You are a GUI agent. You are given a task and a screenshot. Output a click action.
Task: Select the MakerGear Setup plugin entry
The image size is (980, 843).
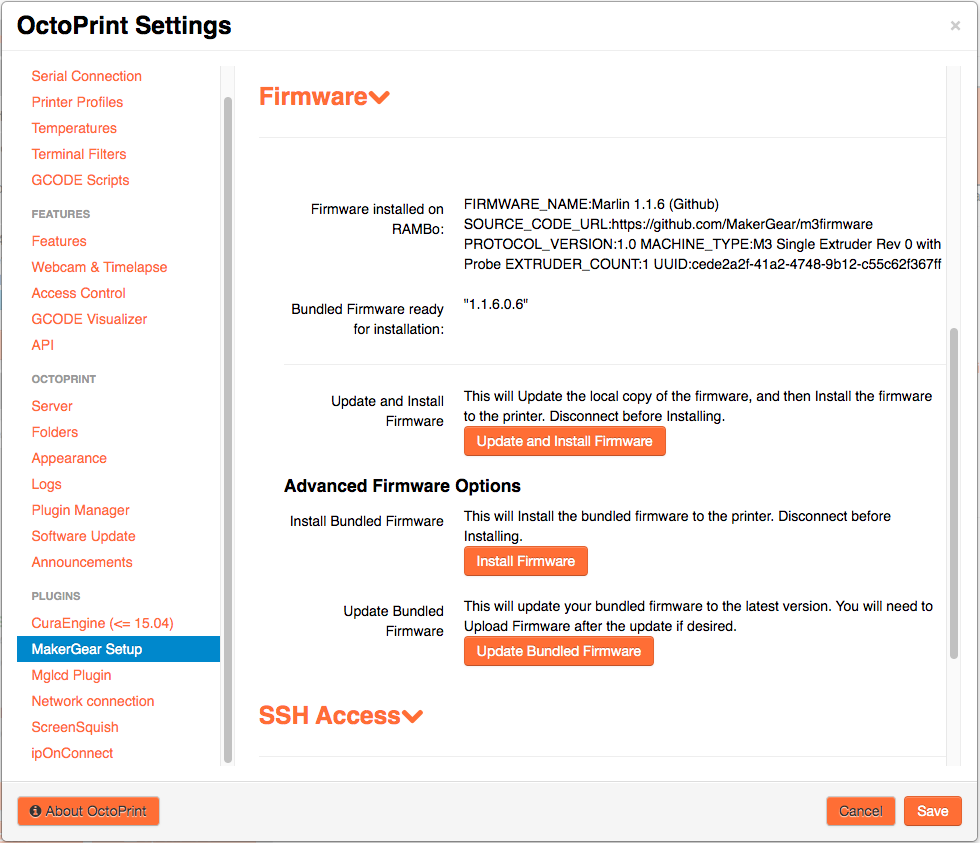click(87, 649)
